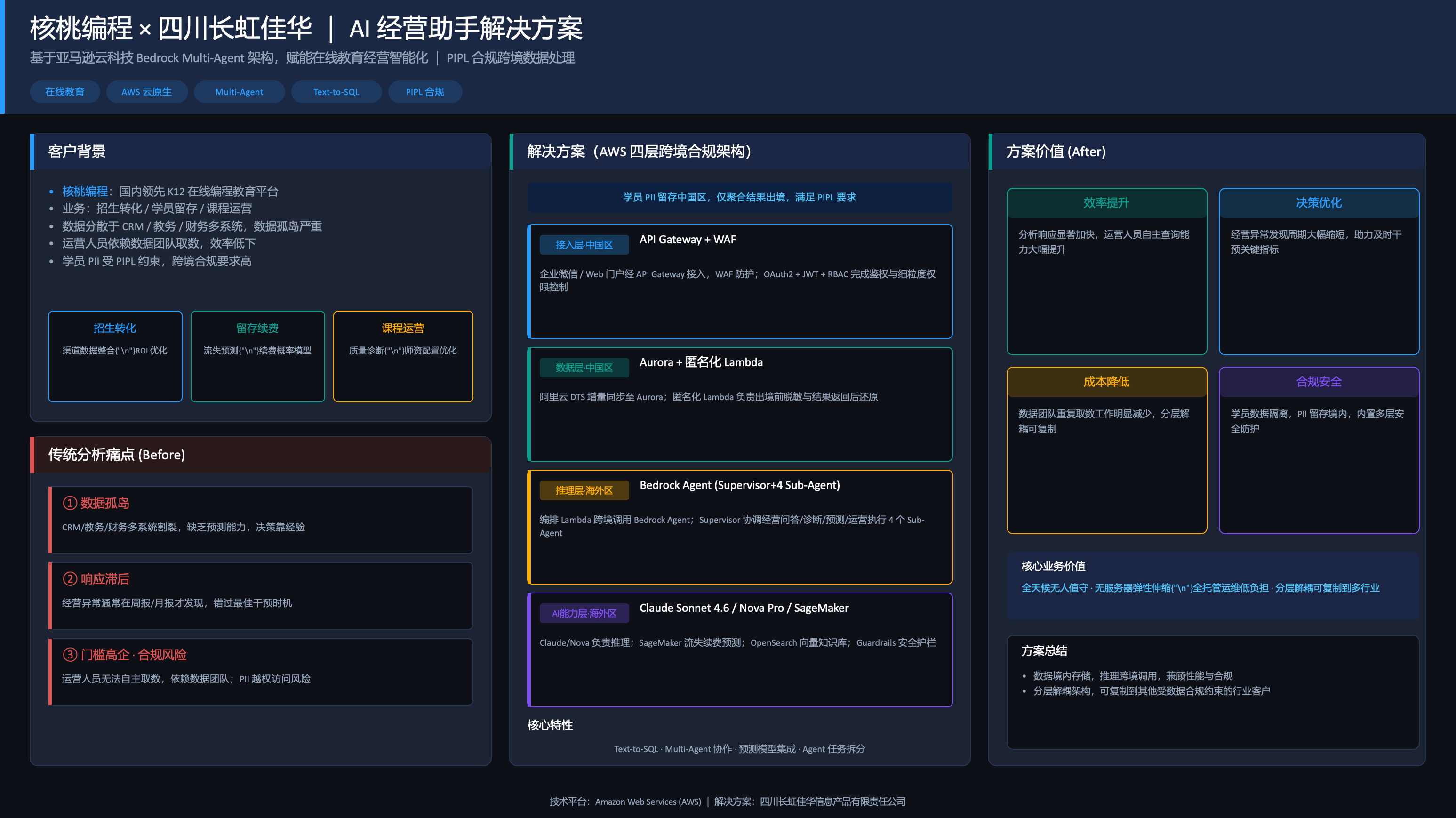Click the 客户背景 section header
The width and height of the screenshot is (1456, 818).
[261, 152]
